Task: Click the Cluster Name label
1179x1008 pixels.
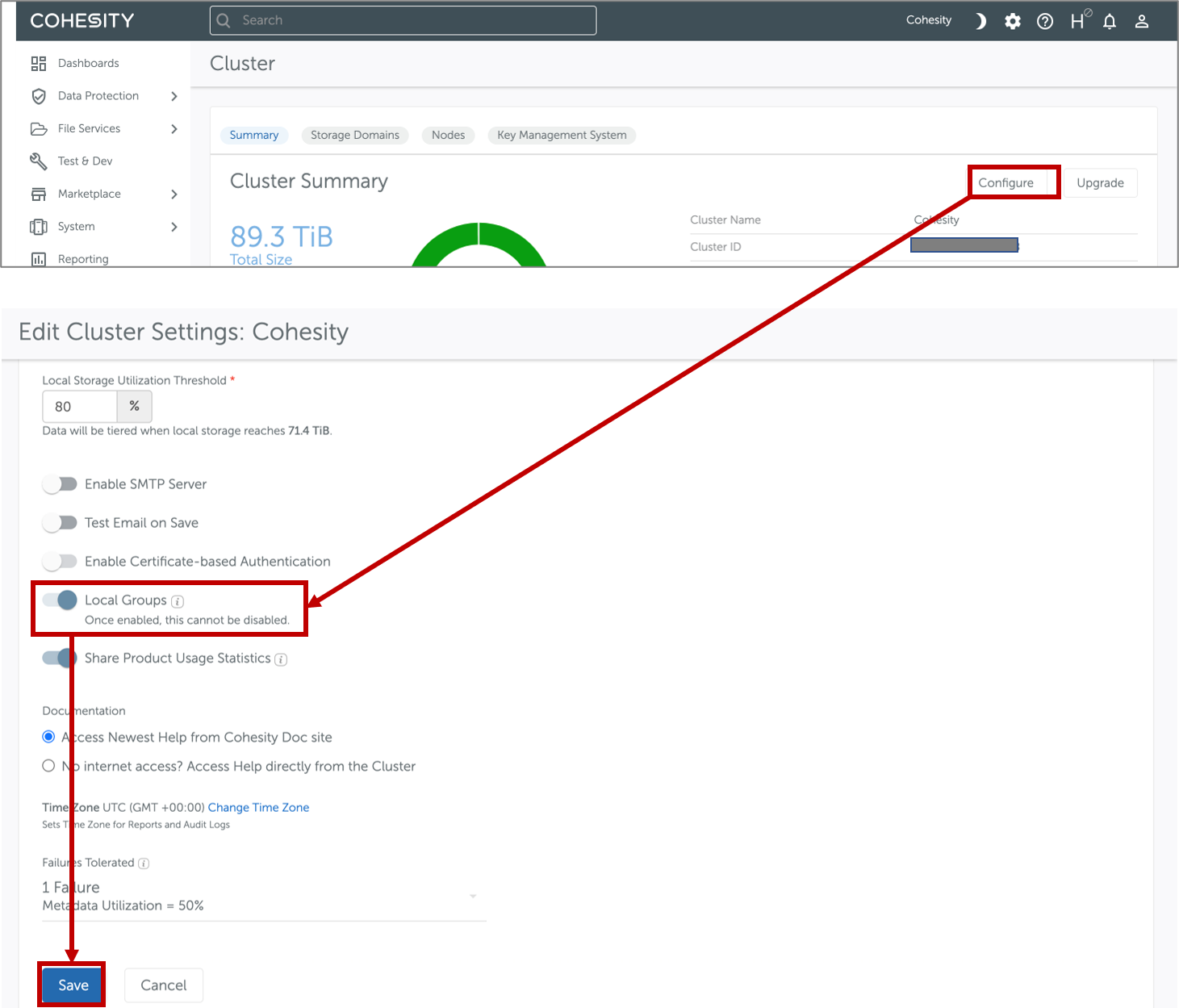Action: click(725, 220)
